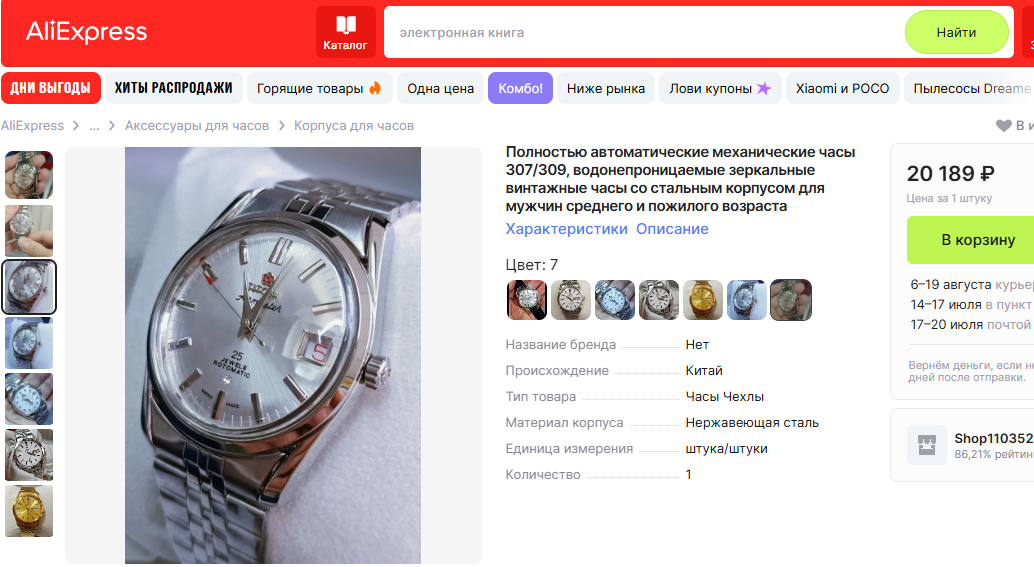The image size is (1034, 567).
Task: Open the Характеристики link
Action: [x=566, y=229]
